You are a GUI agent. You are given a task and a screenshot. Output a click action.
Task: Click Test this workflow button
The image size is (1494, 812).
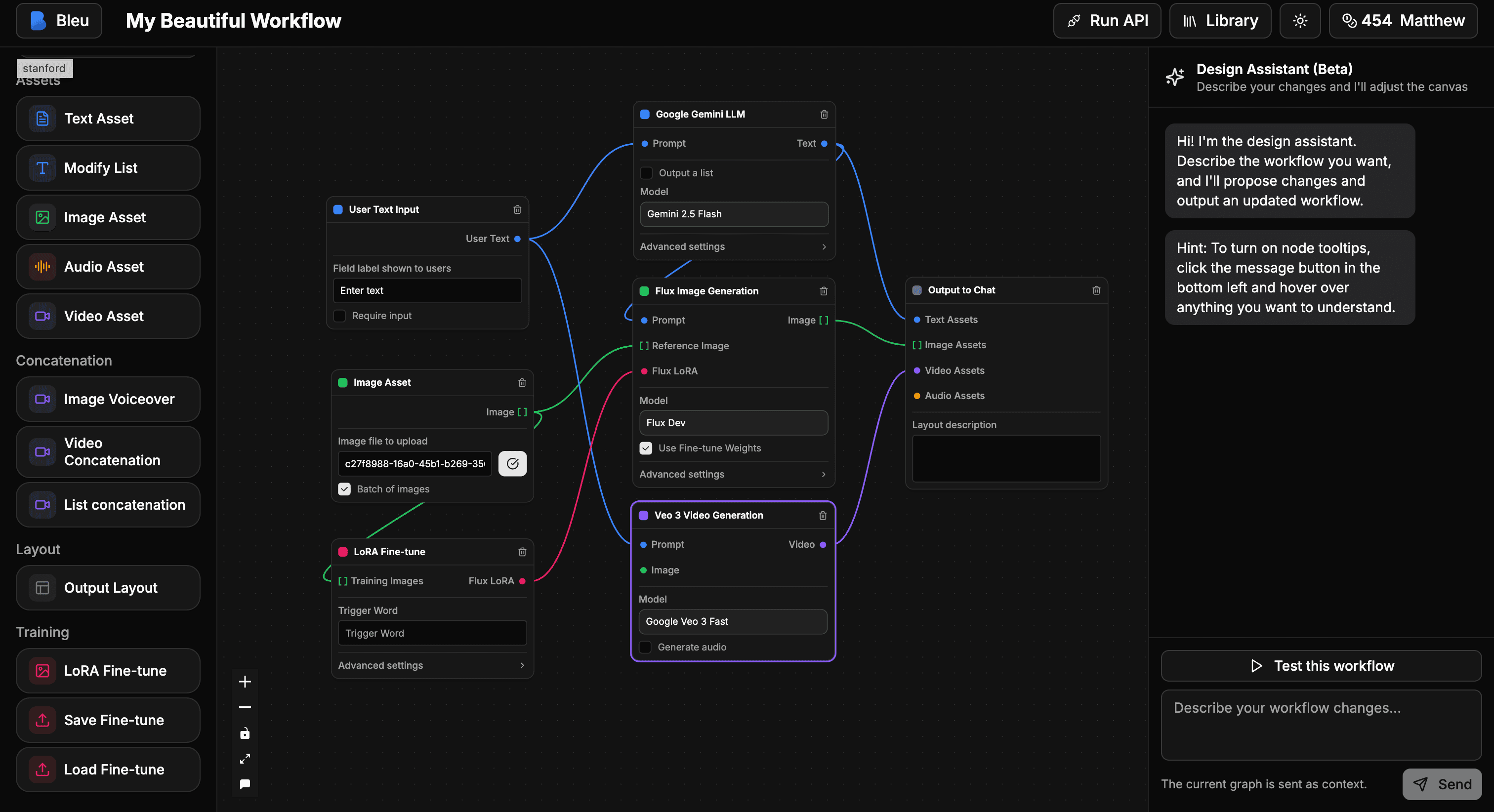[1321, 665]
